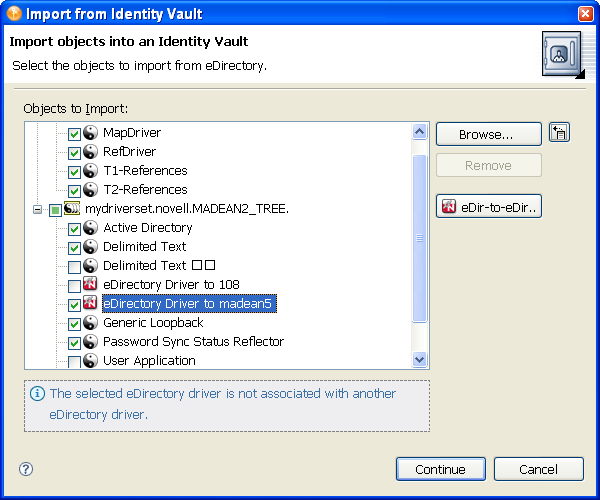600x500 pixels.
Task: Select the T1-References tree item
Action: click(x=145, y=171)
